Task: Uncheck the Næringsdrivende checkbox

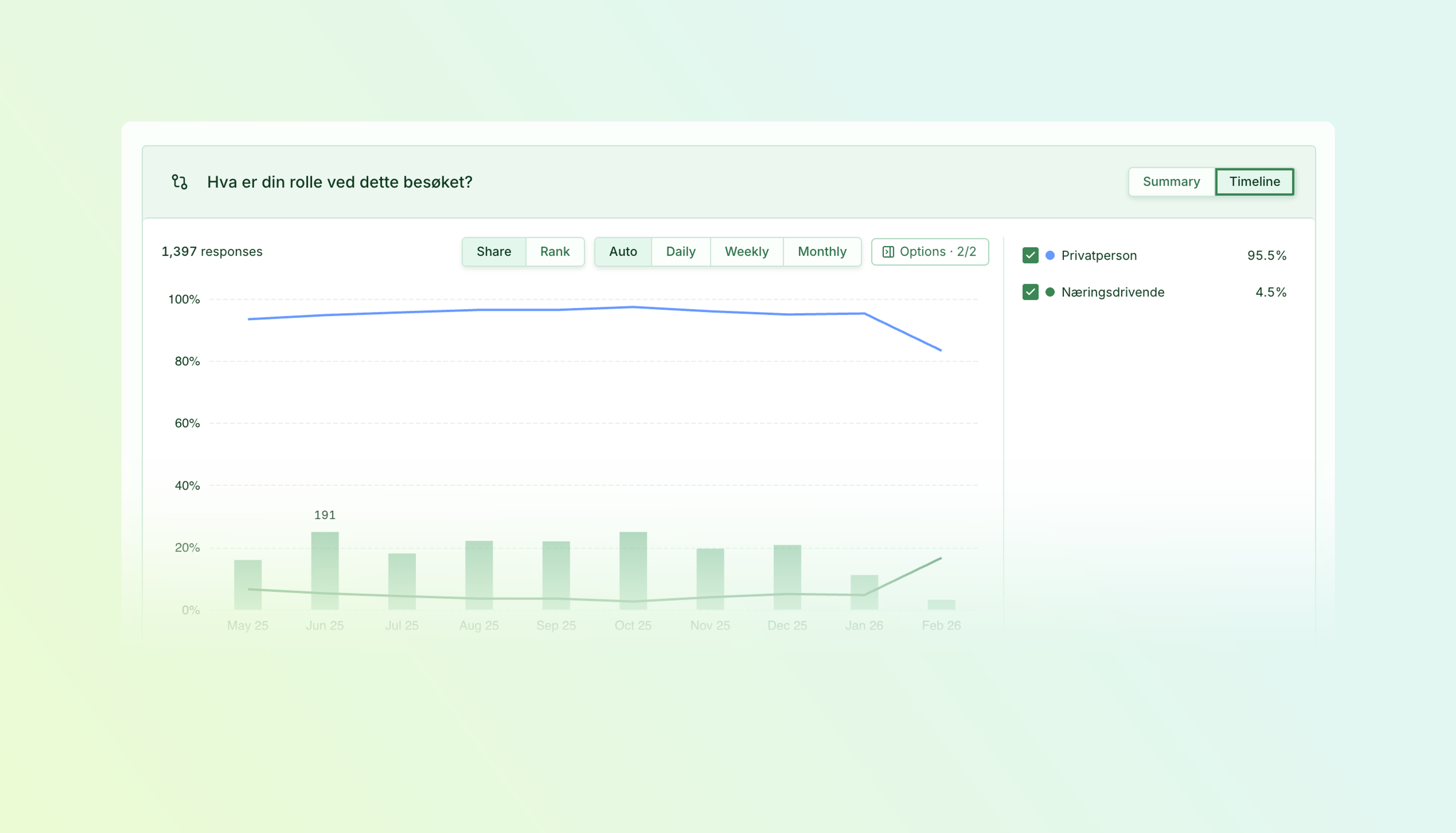Action: pyautogui.click(x=1030, y=292)
